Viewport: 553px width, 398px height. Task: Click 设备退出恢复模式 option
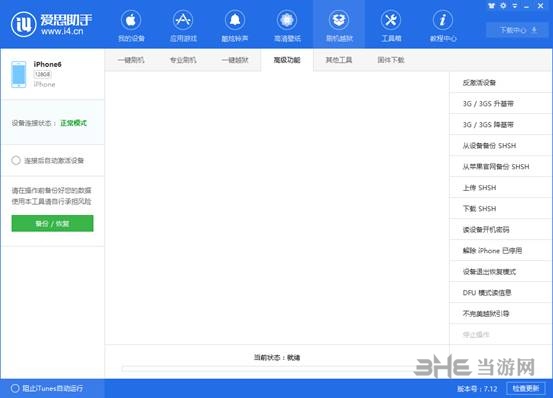[500, 271]
